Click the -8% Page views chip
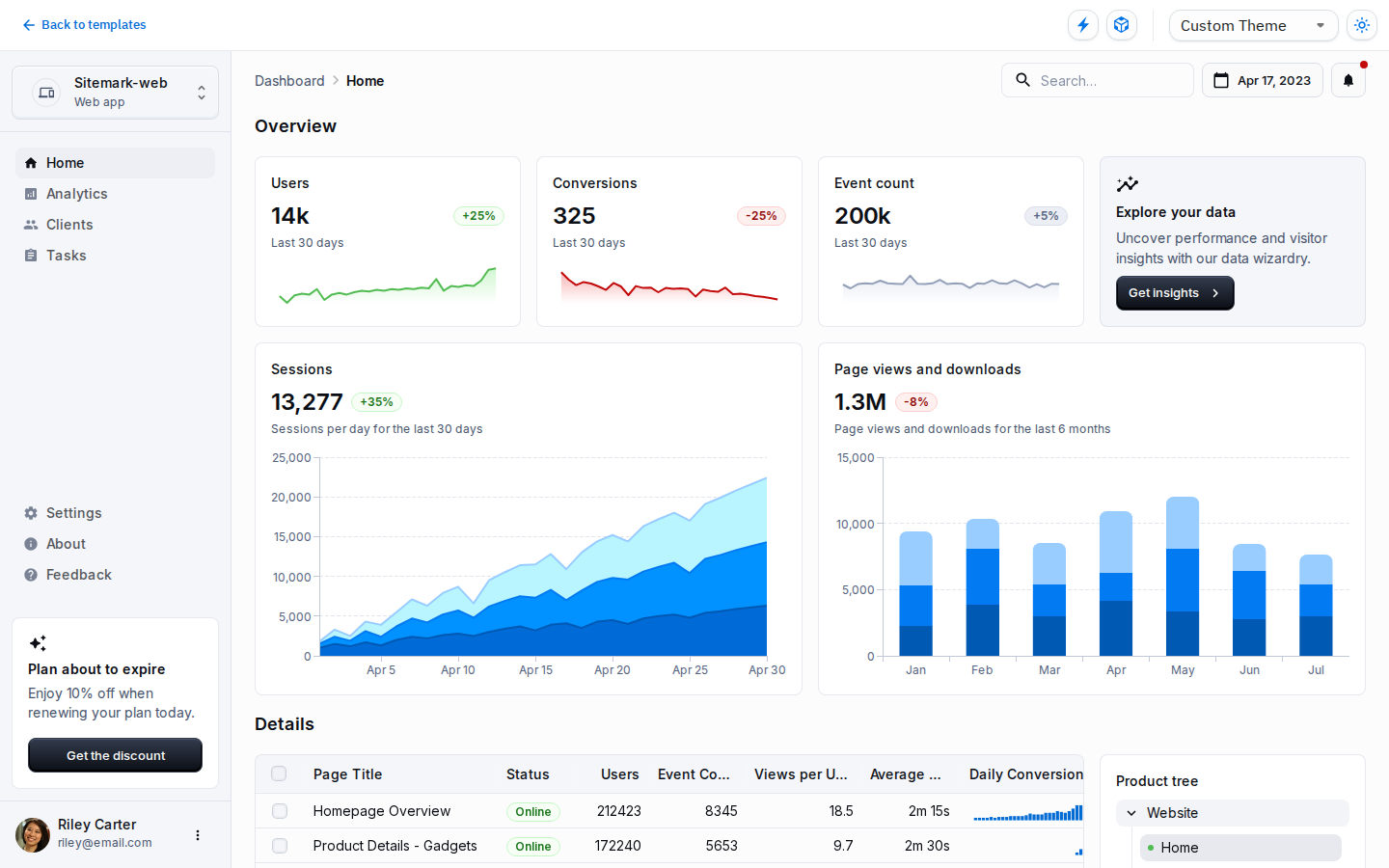The height and width of the screenshot is (868, 1389). [x=916, y=402]
